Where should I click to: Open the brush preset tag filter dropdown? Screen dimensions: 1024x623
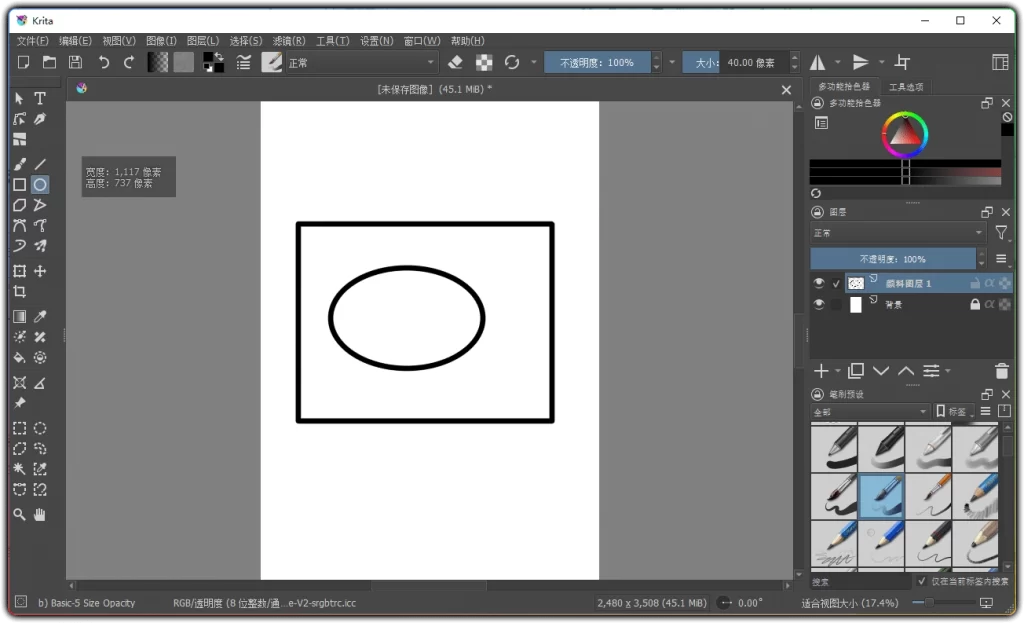coord(870,411)
